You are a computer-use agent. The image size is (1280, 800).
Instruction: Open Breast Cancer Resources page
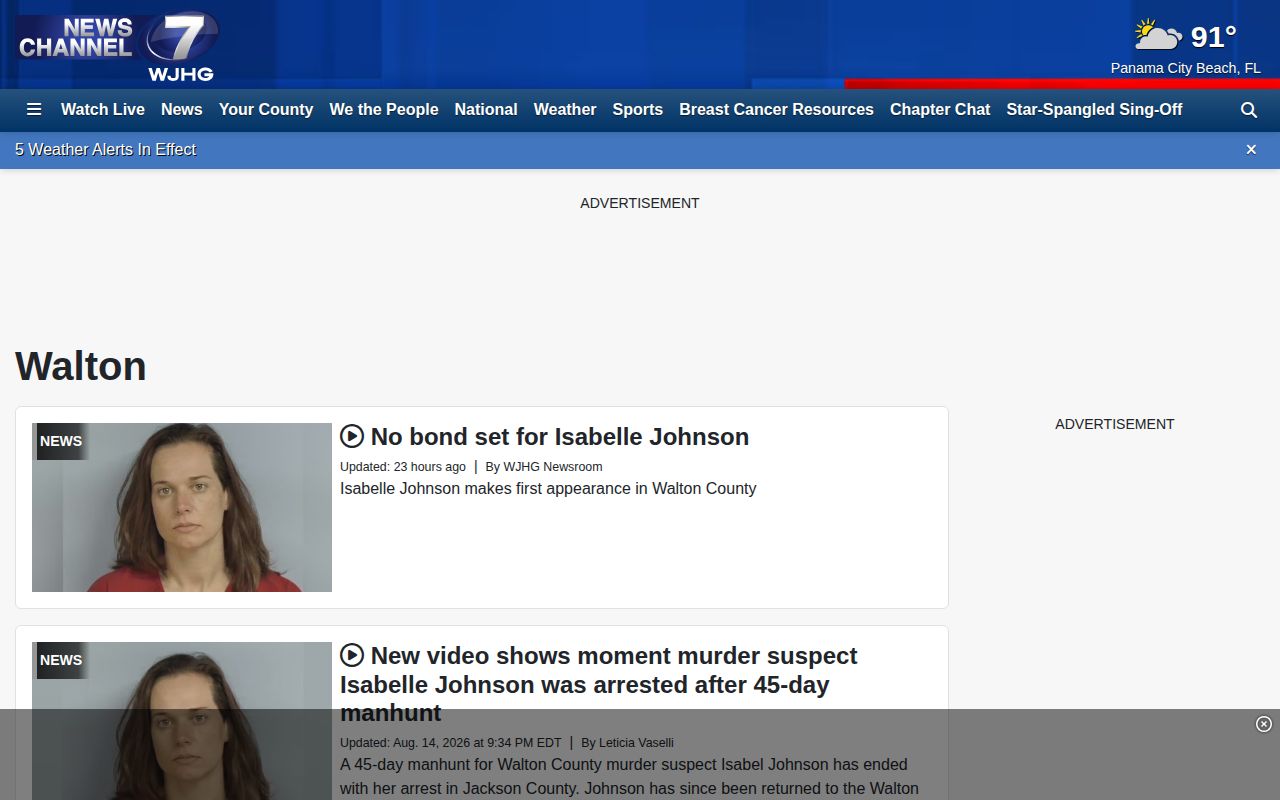point(776,109)
